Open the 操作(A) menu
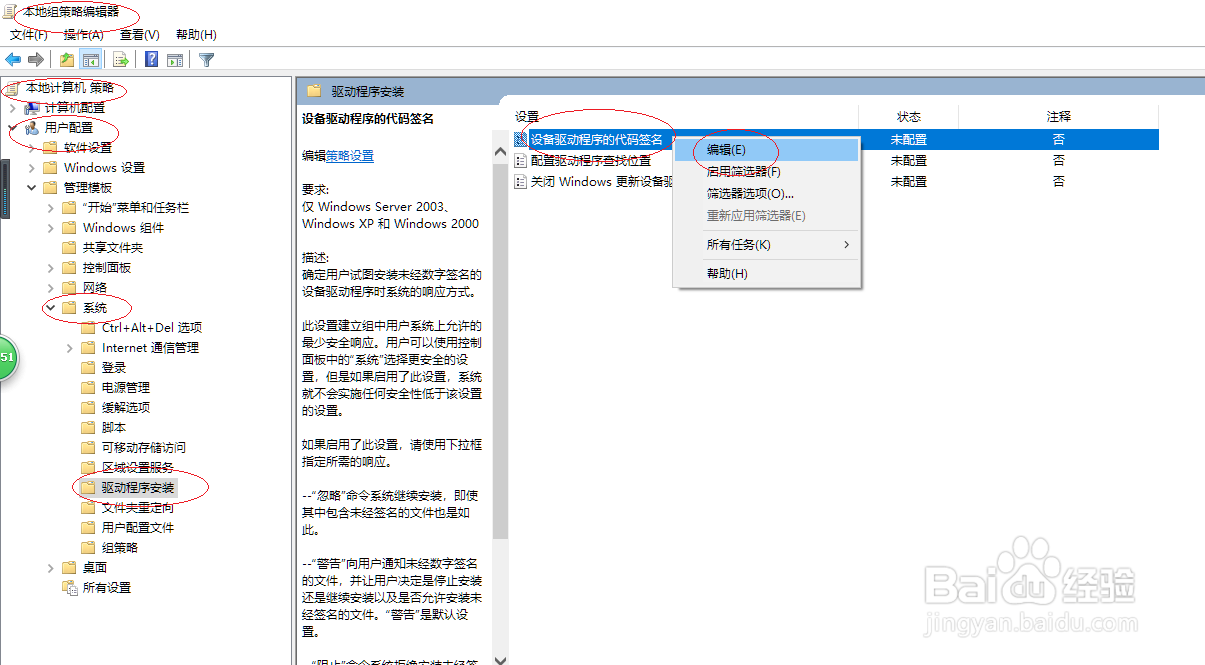Viewport: 1205px width, 665px height. pos(83,35)
